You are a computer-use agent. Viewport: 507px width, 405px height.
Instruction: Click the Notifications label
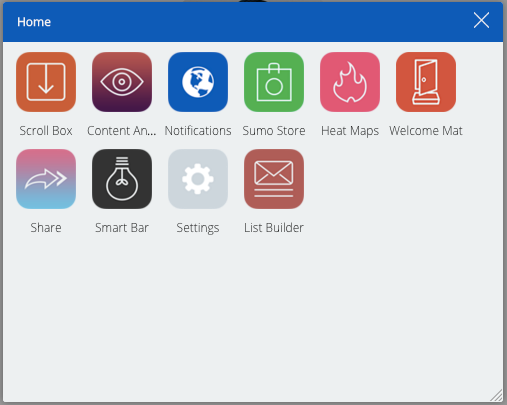[198, 131]
